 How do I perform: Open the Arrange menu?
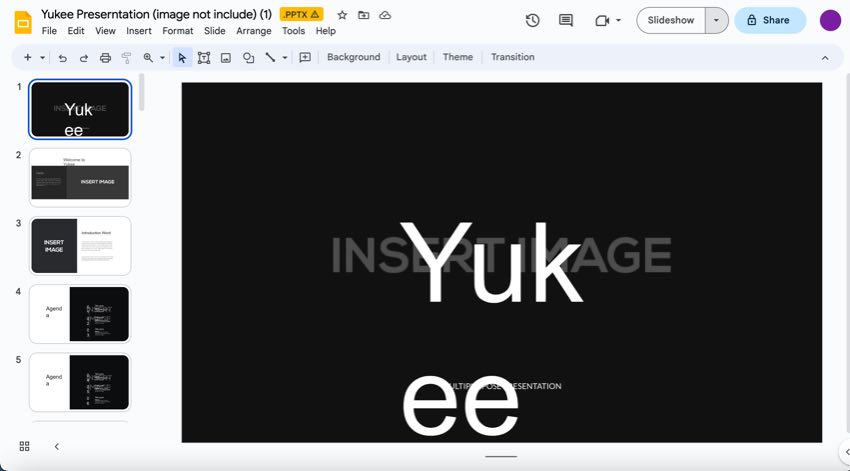[254, 31]
